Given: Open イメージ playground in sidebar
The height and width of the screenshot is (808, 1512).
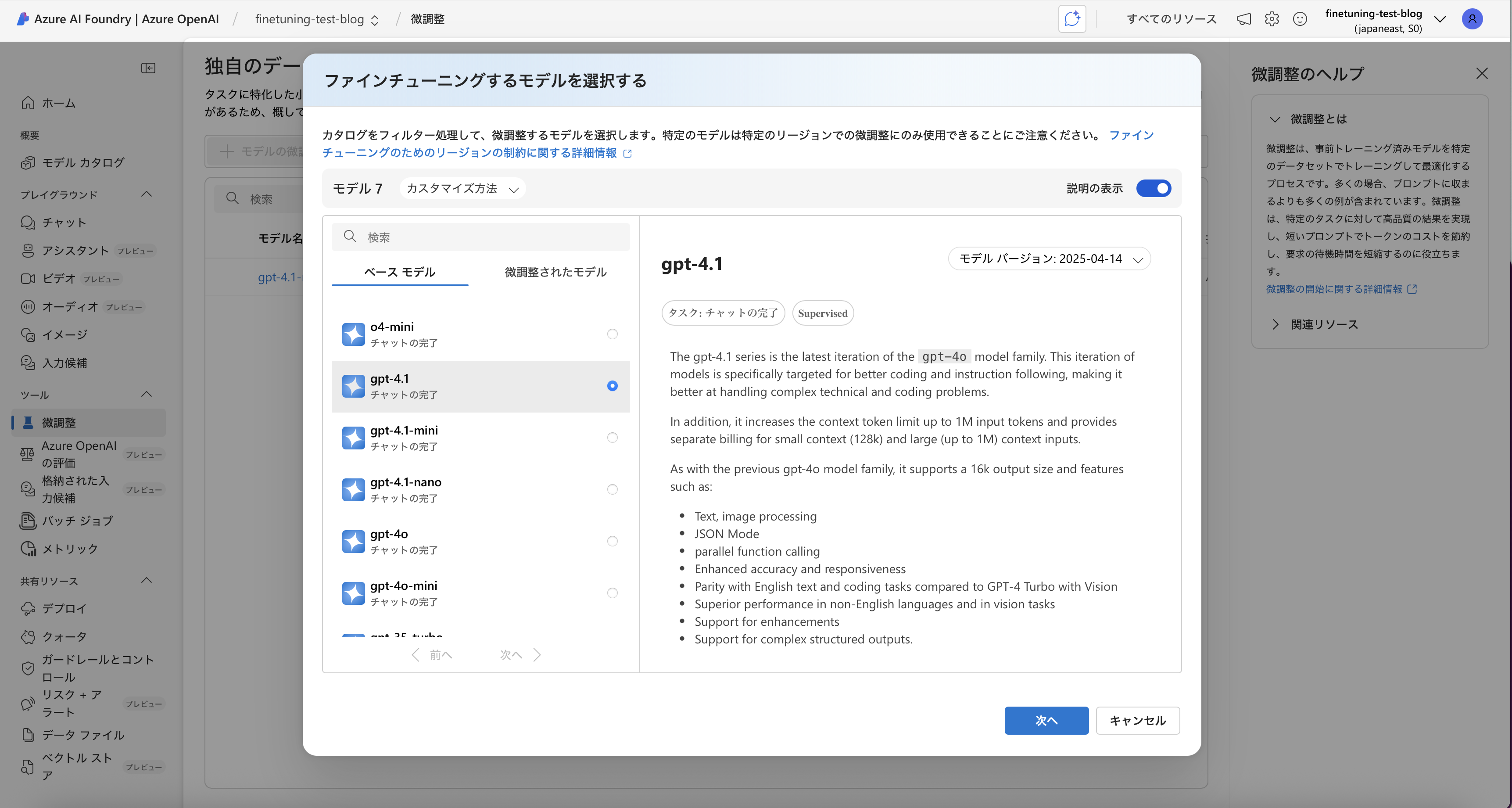Looking at the screenshot, I should (88, 335).
